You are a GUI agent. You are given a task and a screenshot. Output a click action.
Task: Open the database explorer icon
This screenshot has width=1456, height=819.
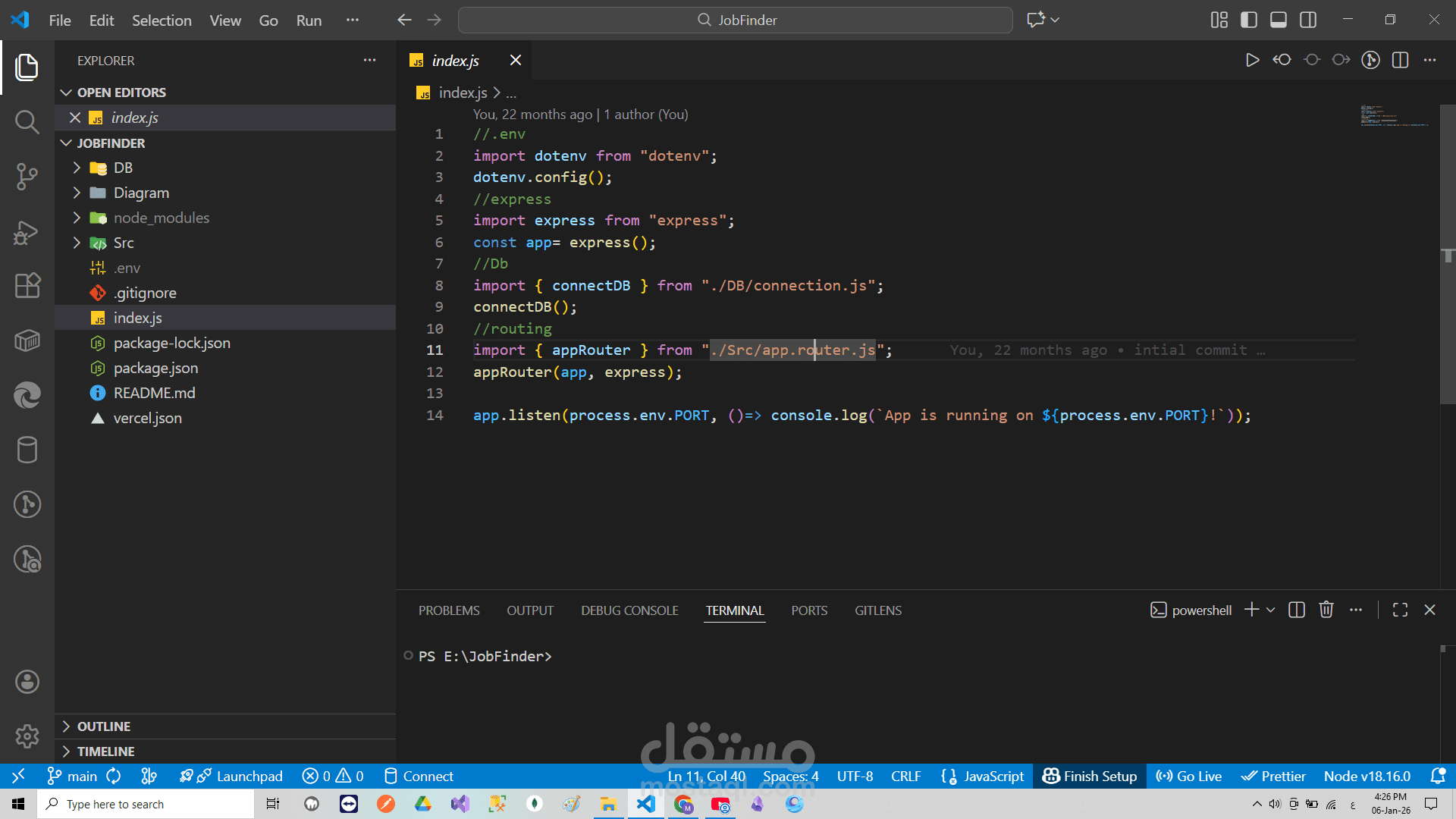[x=27, y=450]
